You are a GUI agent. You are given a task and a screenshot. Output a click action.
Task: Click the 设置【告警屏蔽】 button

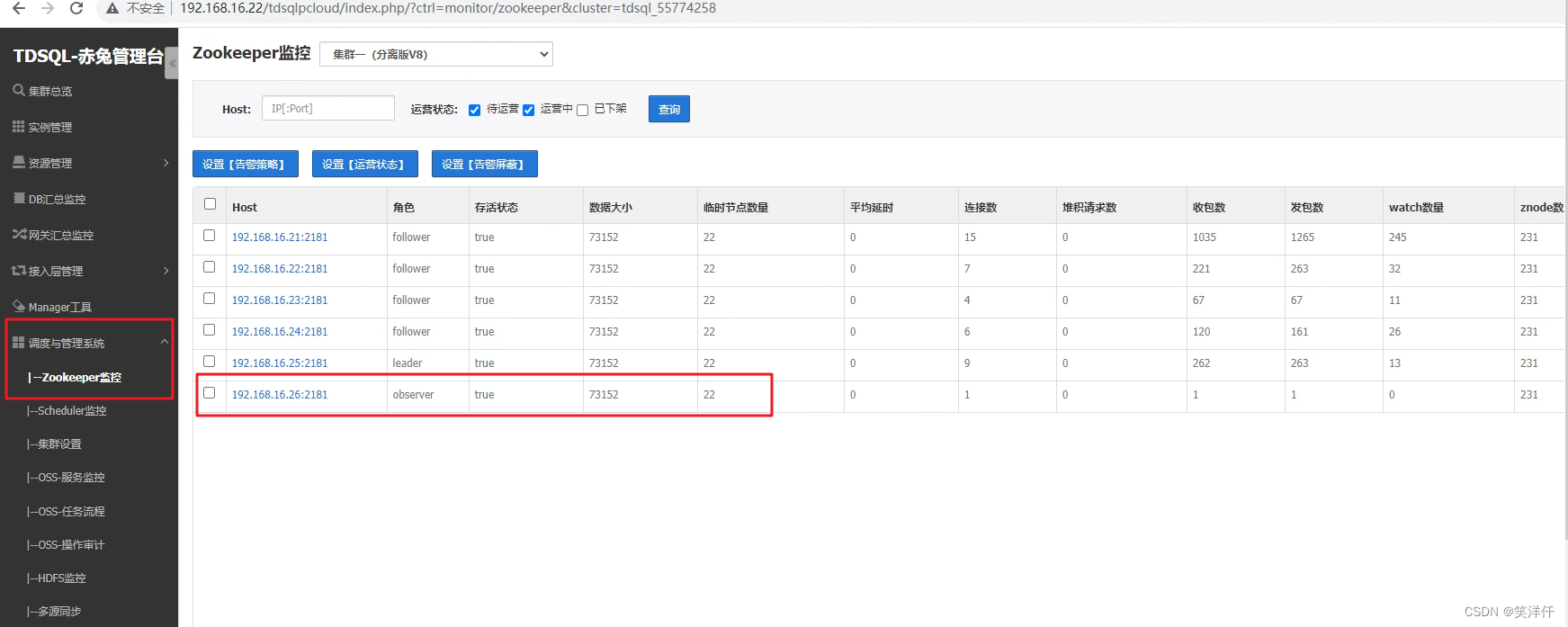tap(485, 164)
